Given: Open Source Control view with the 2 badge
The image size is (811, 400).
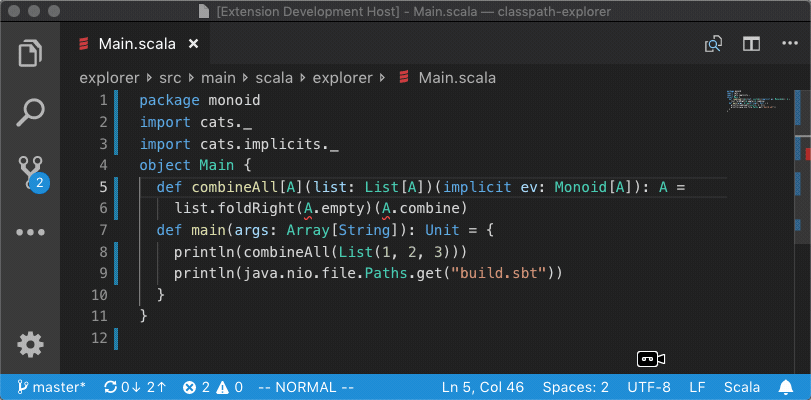Looking at the screenshot, I should click(x=32, y=173).
